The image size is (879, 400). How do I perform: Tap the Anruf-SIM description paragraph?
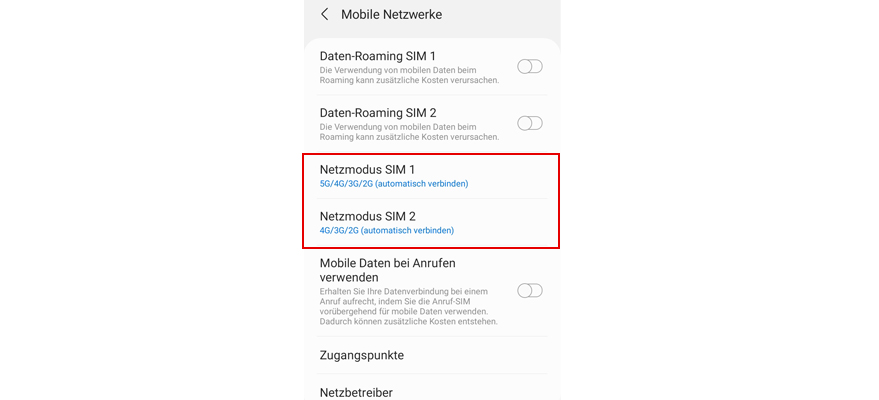click(409, 306)
